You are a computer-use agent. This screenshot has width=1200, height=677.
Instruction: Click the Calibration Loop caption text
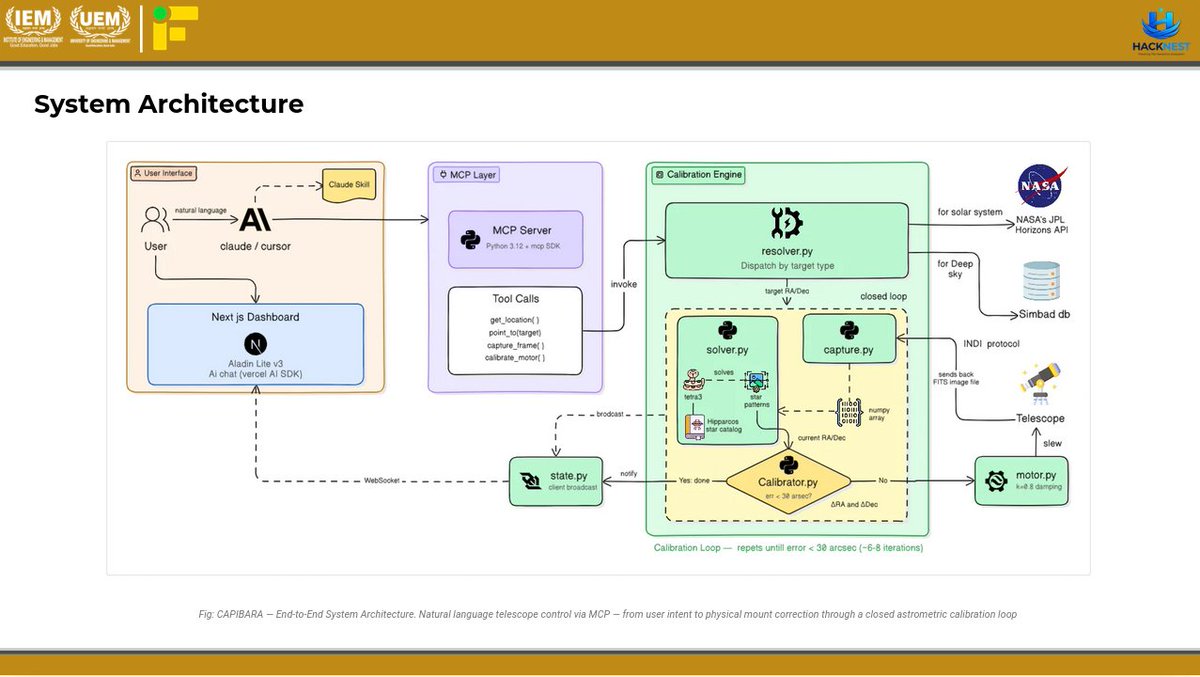(788, 548)
